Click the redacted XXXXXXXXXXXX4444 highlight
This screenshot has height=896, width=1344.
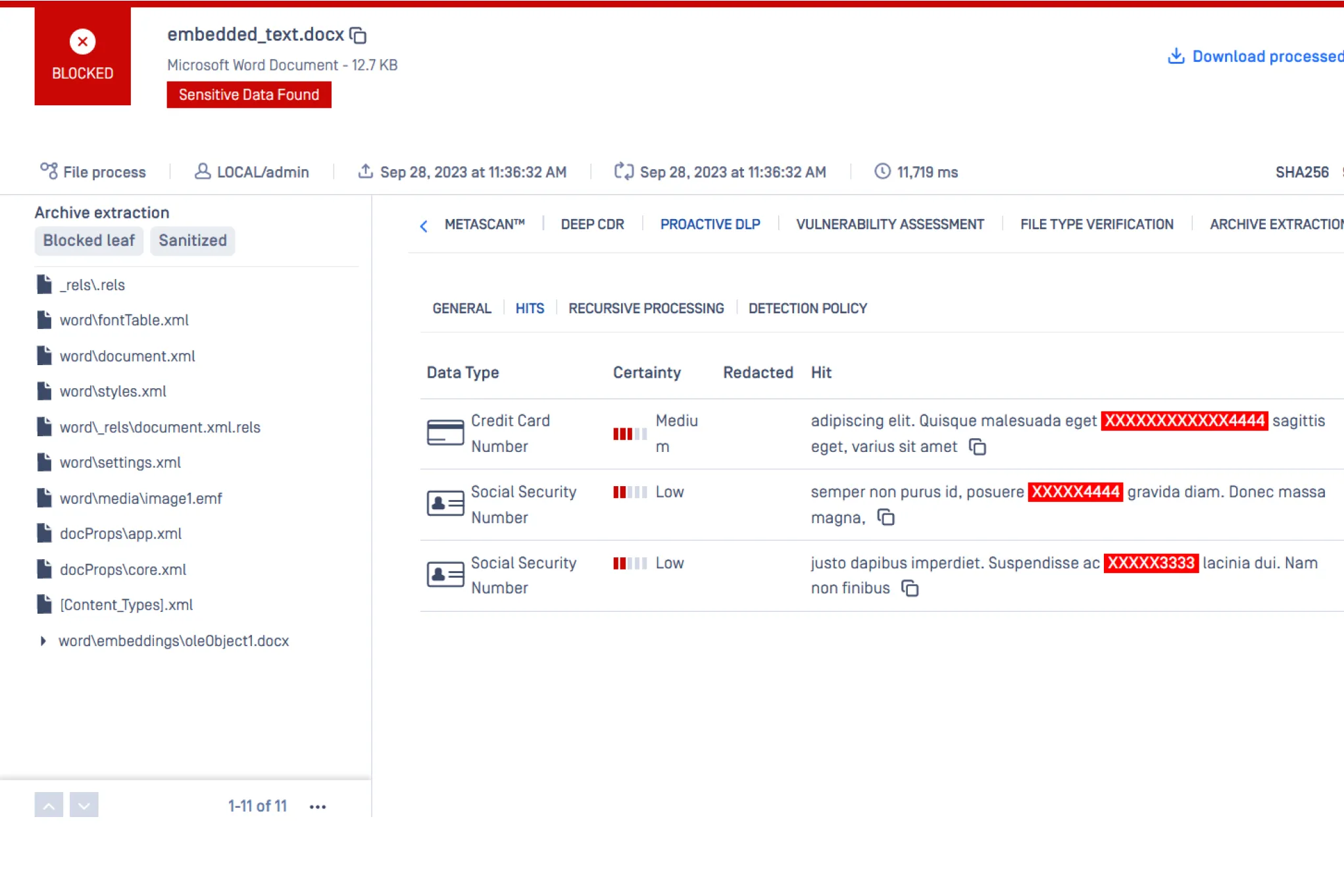[x=1183, y=421]
